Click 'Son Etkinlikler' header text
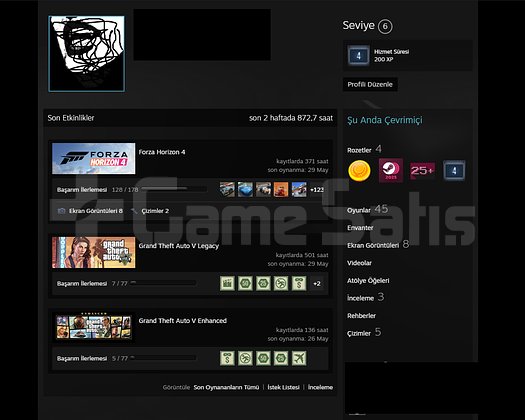 [71, 118]
